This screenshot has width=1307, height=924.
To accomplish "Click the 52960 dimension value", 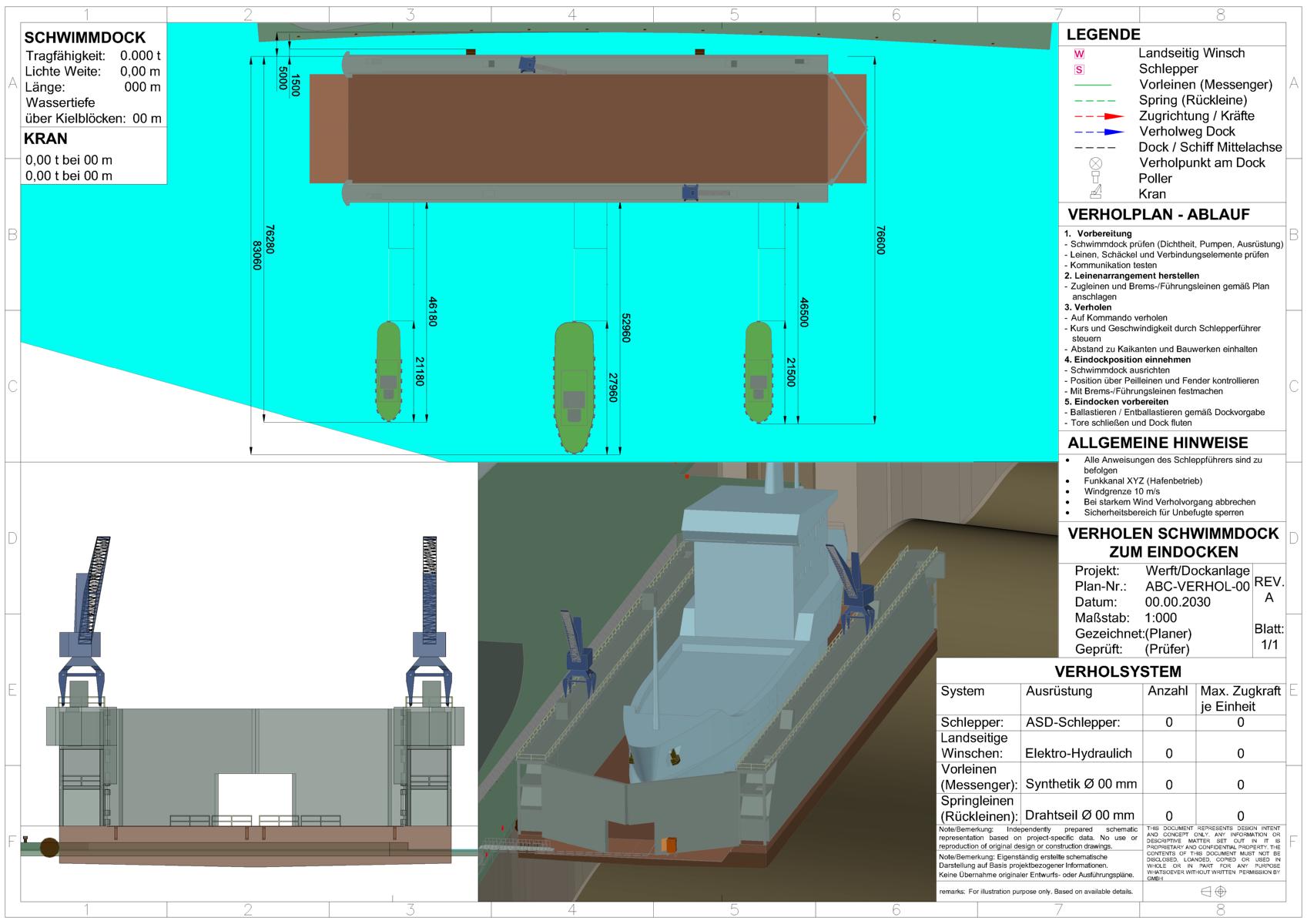I will pos(625,327).
